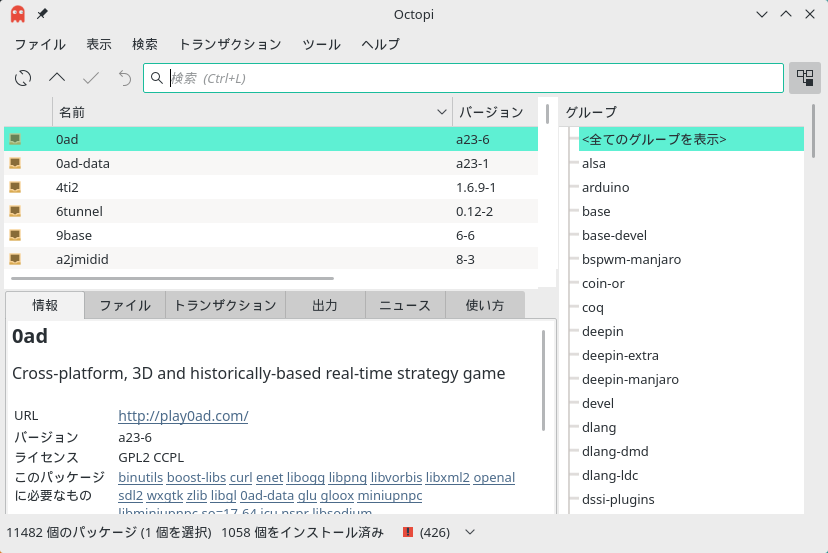Open the ツール menu
Viewport: 828px width, 553px height.
tap(321, 44)
